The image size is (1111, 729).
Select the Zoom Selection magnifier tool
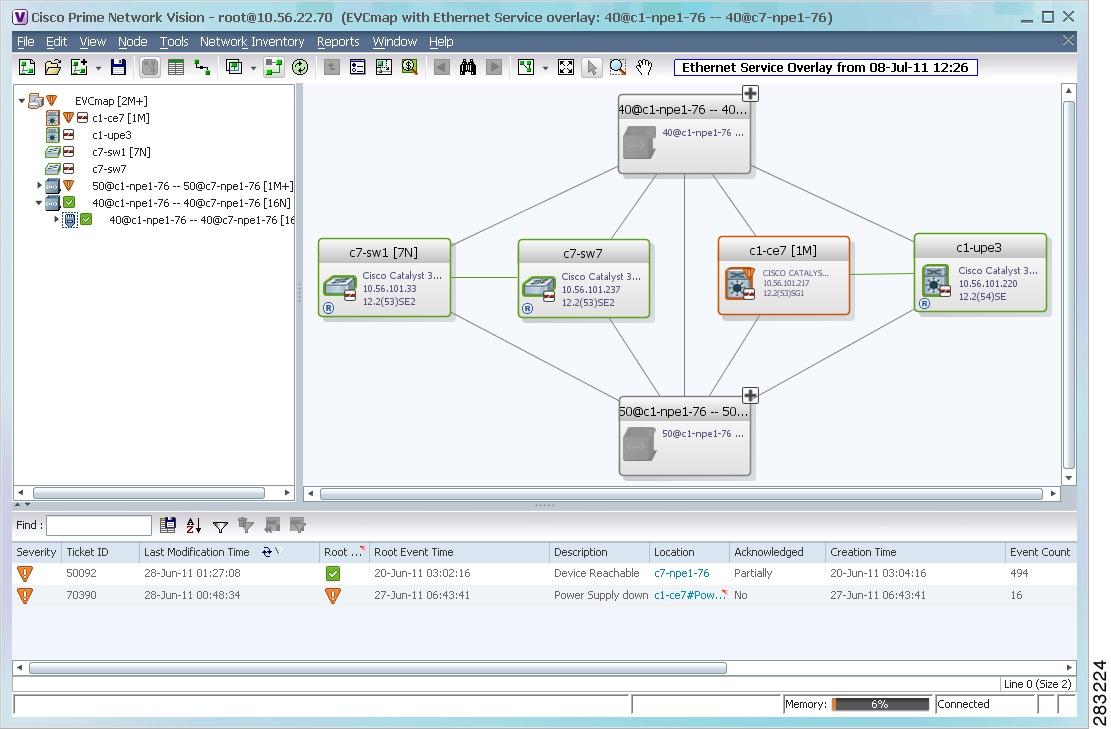click(618, 67)
